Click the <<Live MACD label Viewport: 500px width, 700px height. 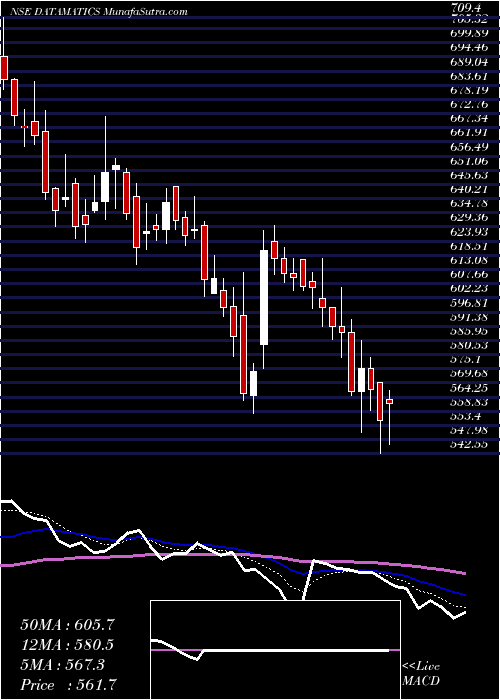click(421, 674)
